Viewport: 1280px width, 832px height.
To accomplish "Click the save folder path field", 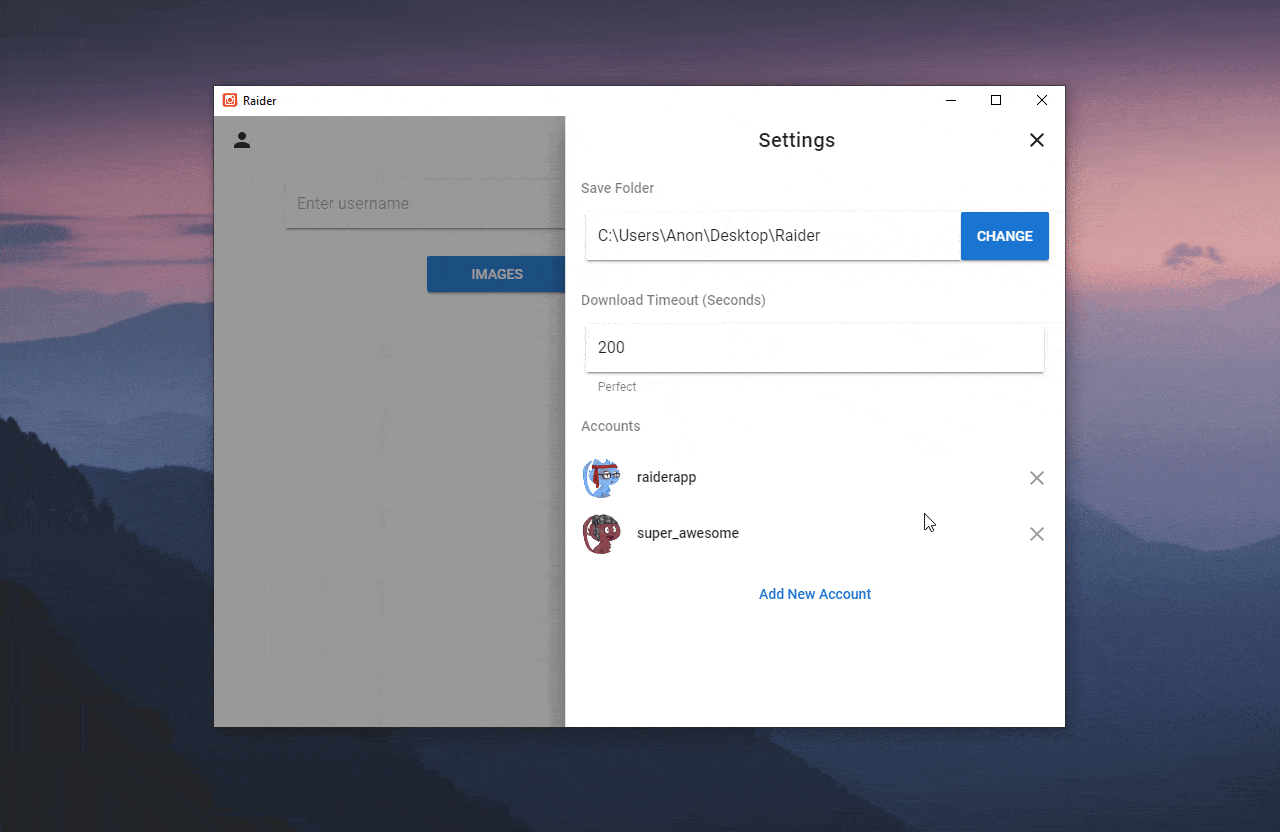I will tap(772, 236).
